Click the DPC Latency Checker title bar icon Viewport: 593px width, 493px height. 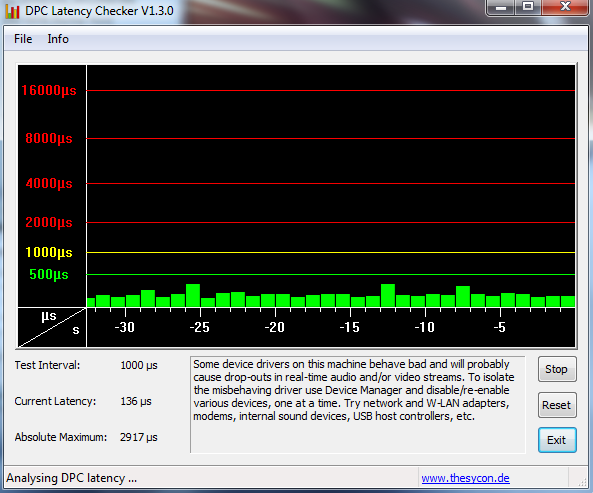(x=12, y=11)
